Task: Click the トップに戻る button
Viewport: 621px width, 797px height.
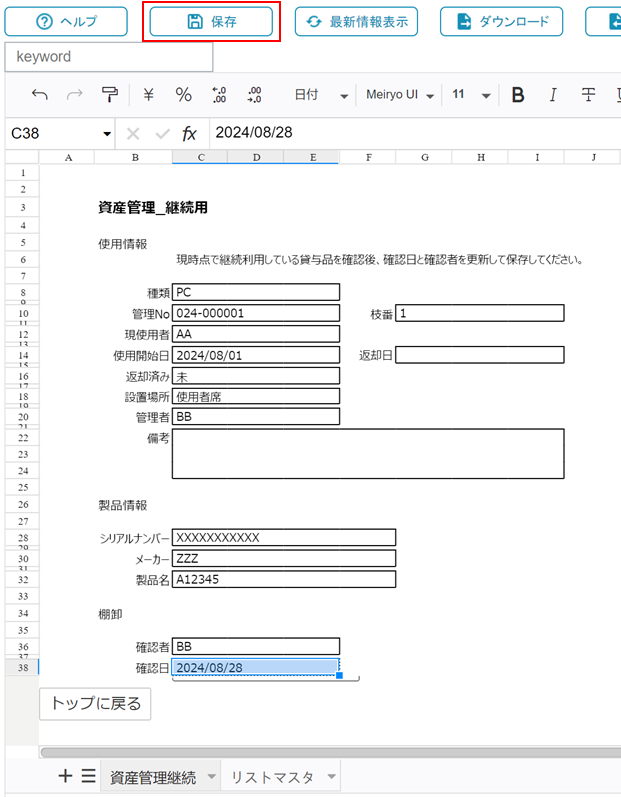Action: [x=95, y=703]
